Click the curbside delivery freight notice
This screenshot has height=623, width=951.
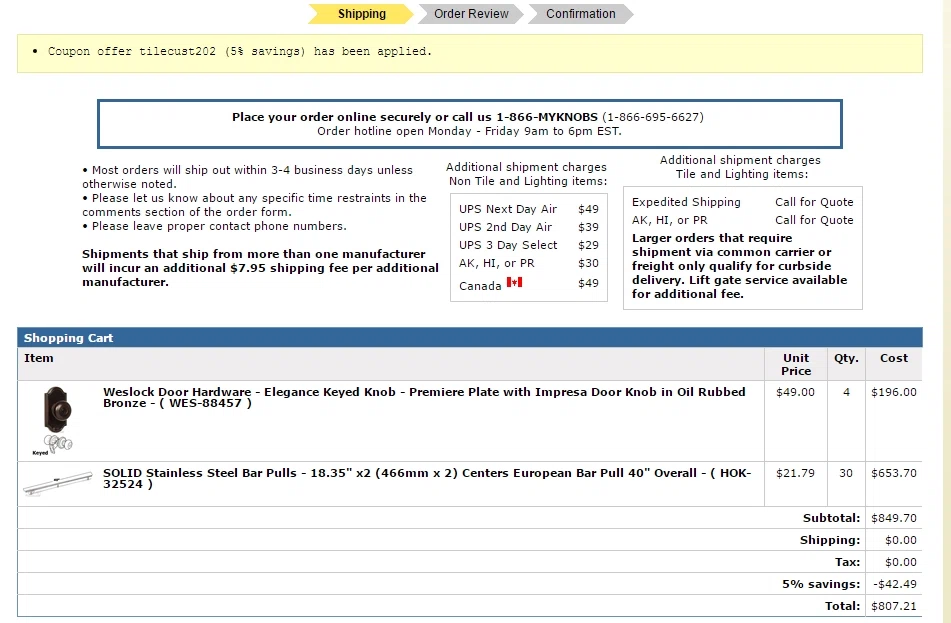click(x=739, y=266)
